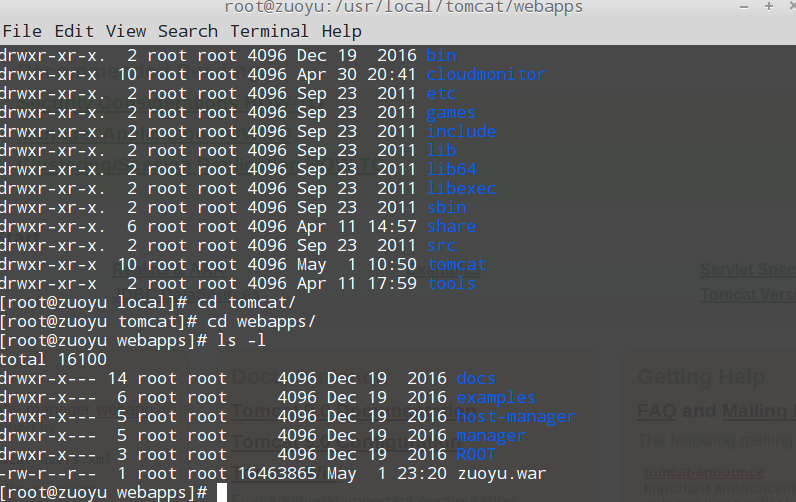The height and width of the screenshot is (502, 796).
Task: Click the games directory name
Action: pos(451,112)
